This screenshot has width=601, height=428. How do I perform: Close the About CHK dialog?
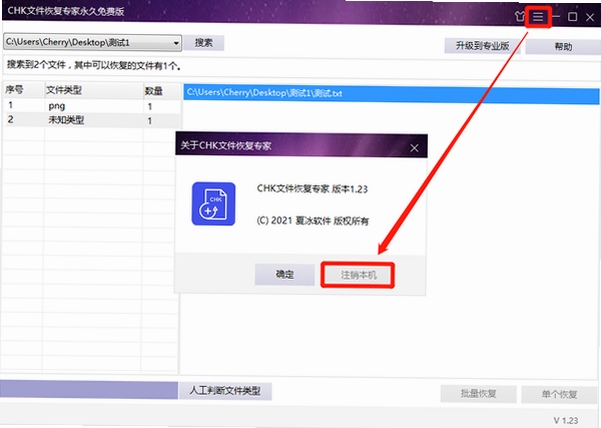[x=414, y=148]
